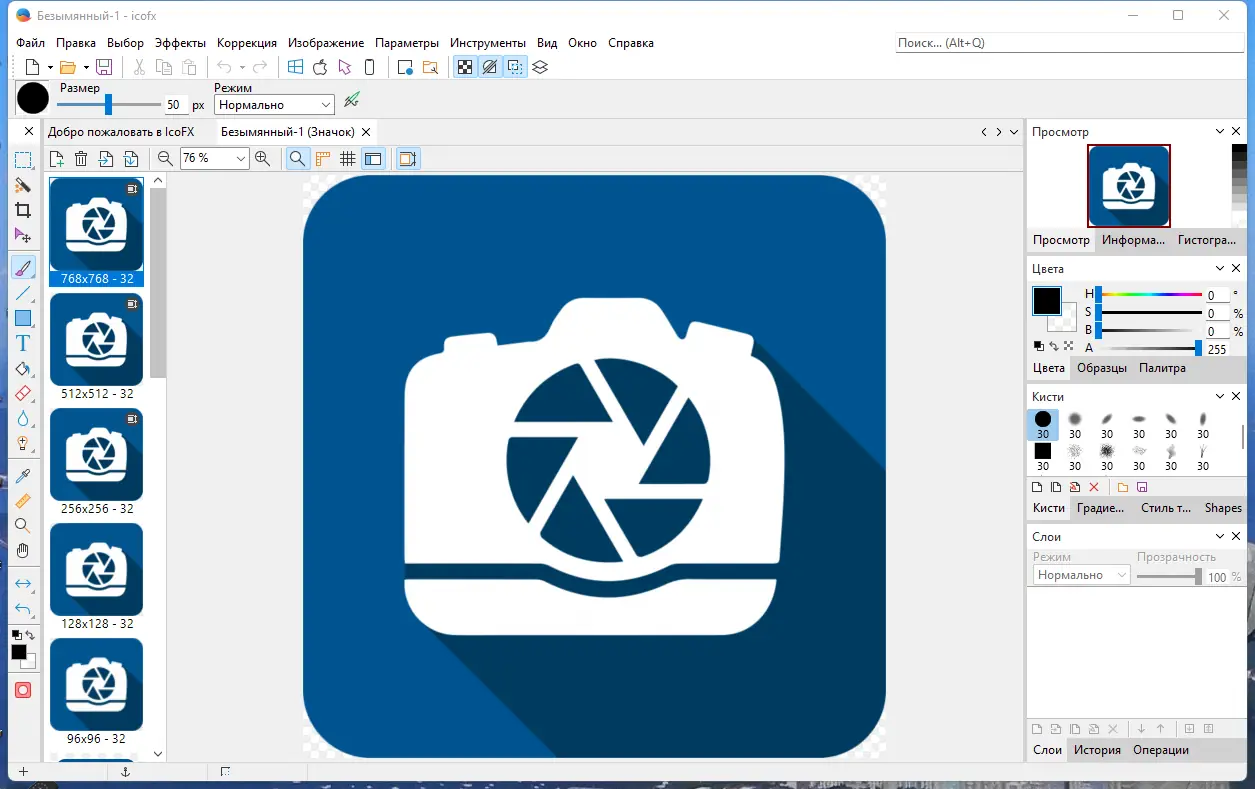Click the Windows icon creation button
The image size is (1255, 789).
click(295, 67)
